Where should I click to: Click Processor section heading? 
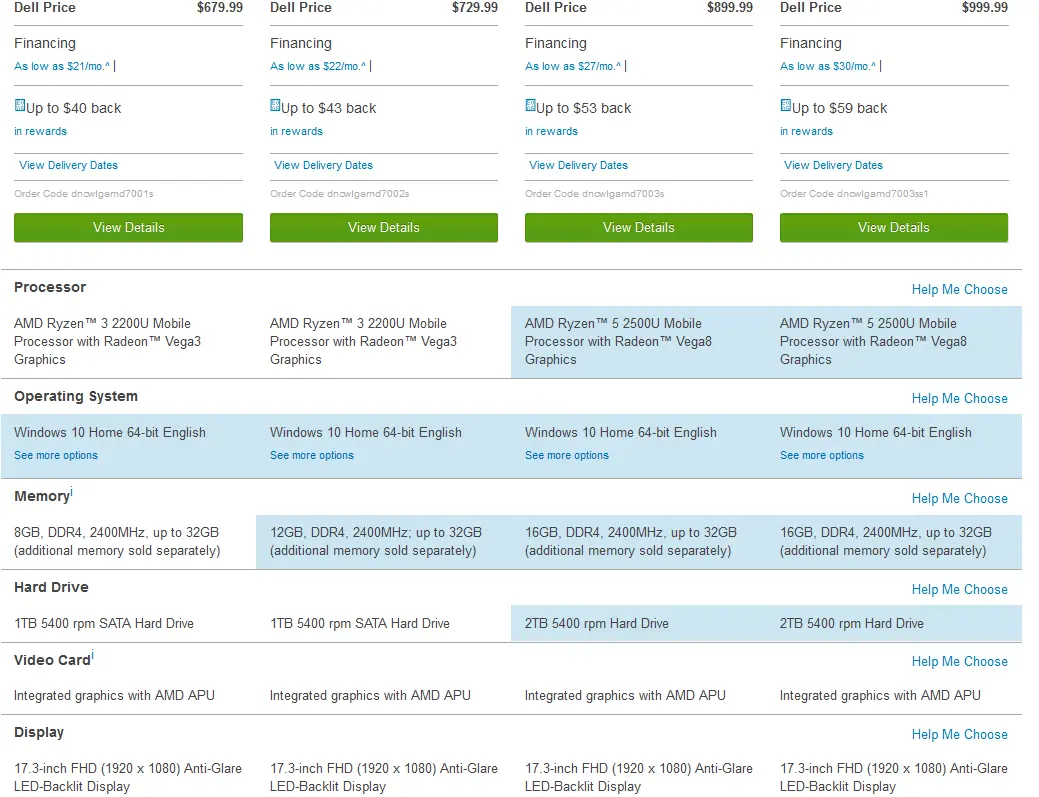coord(50,287)
